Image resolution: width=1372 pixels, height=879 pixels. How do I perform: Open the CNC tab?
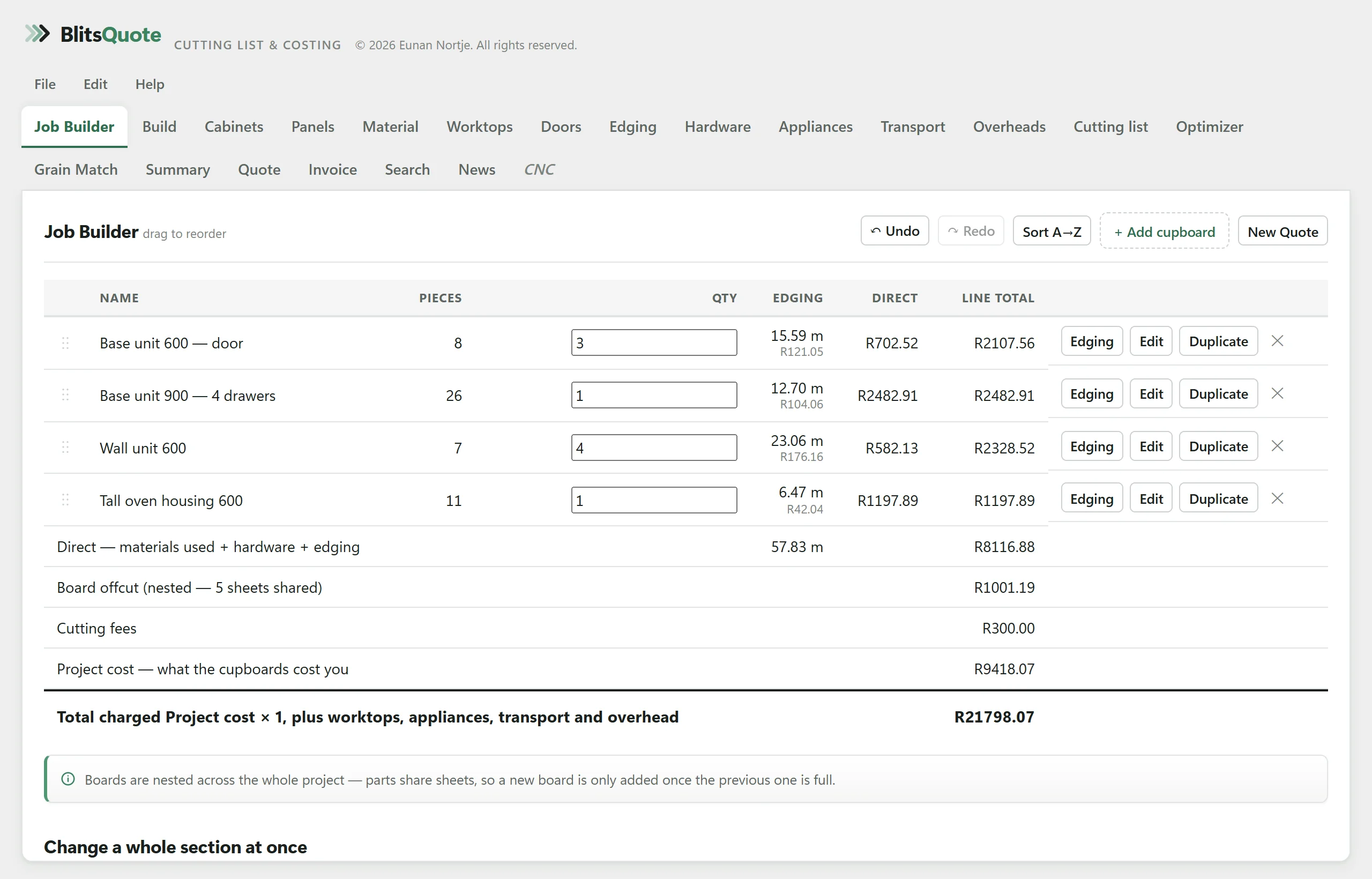pos(539,169)
